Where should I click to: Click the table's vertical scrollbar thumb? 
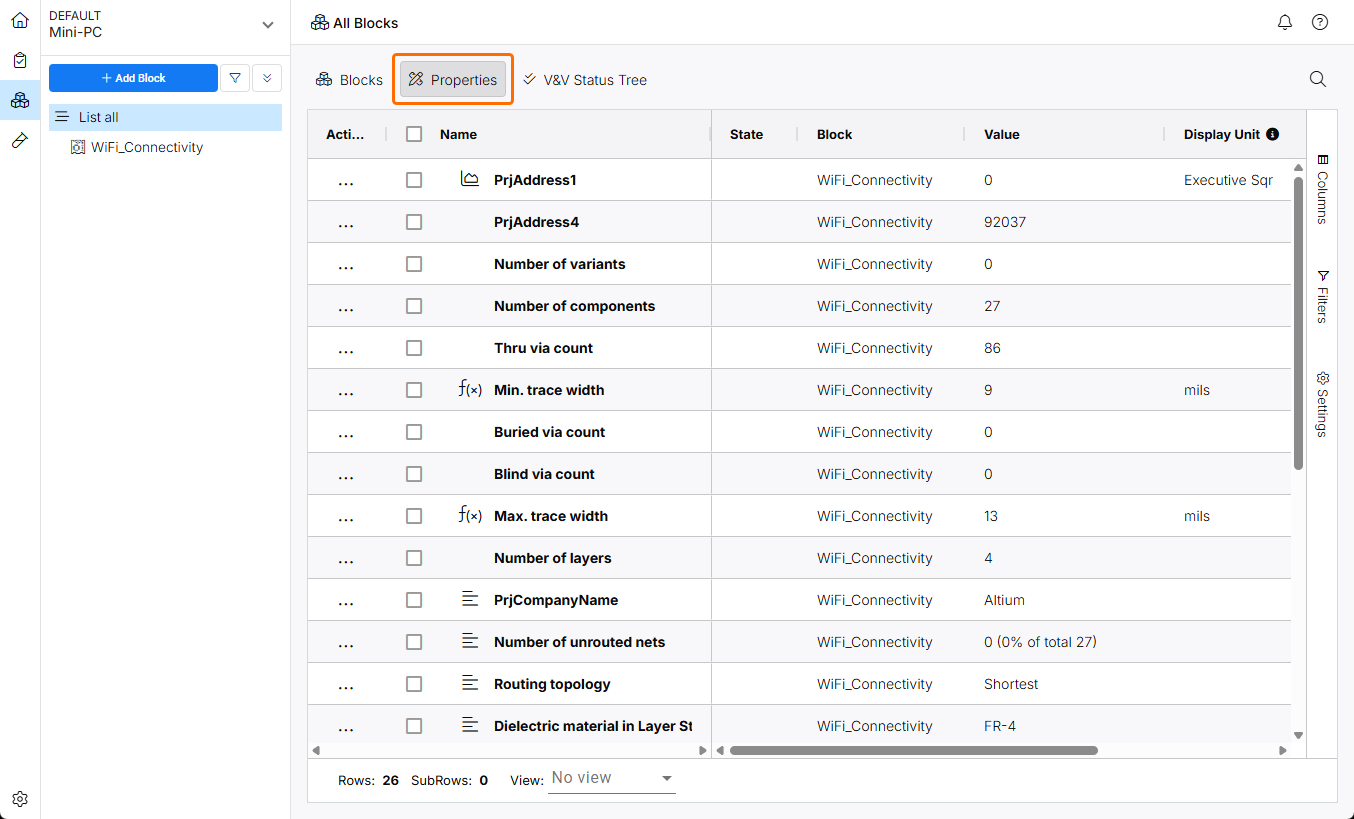tap(1298, 320)
